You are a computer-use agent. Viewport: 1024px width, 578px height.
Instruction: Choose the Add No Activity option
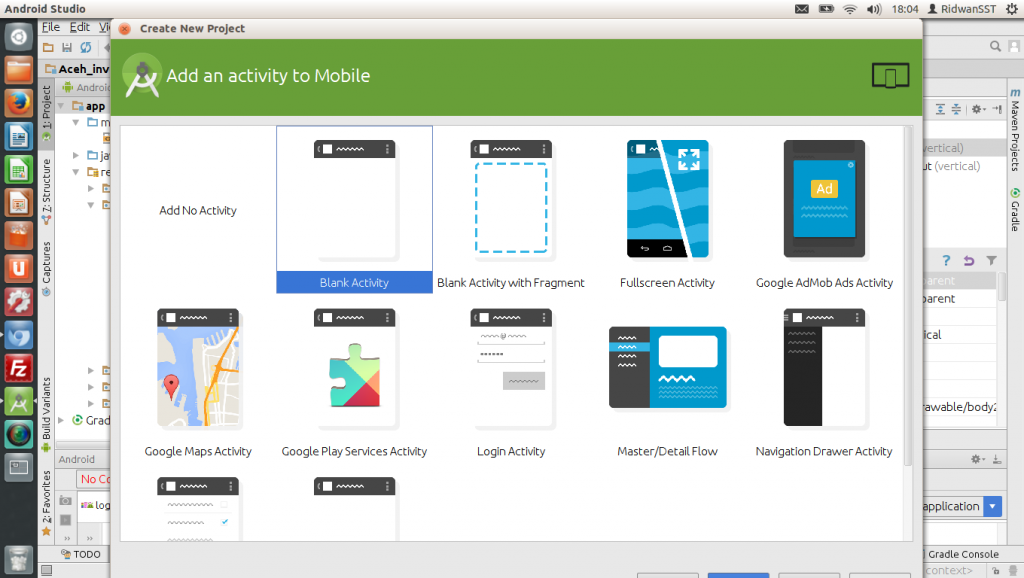198,210
